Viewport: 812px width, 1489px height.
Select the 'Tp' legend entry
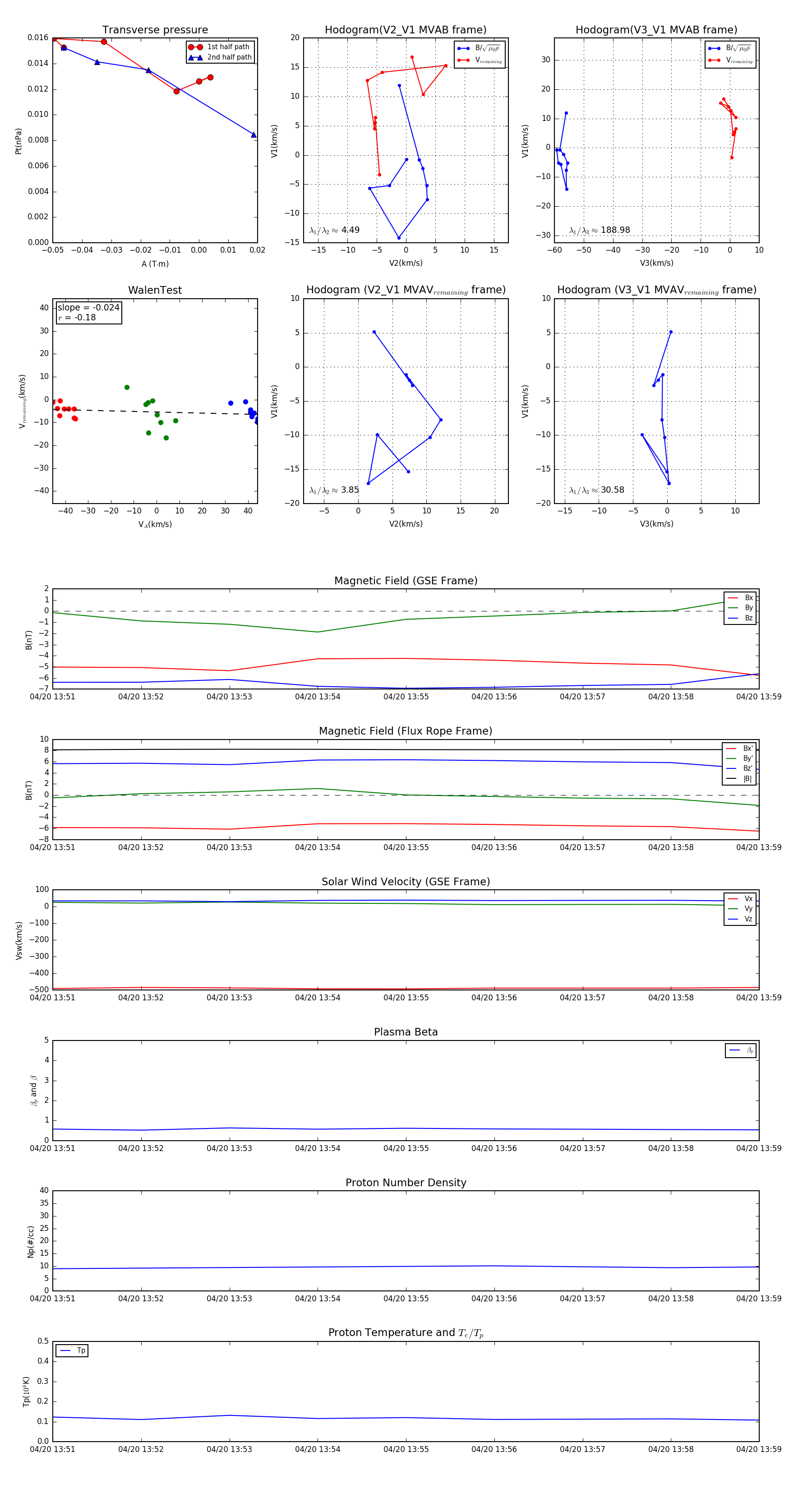(72, 1351)
